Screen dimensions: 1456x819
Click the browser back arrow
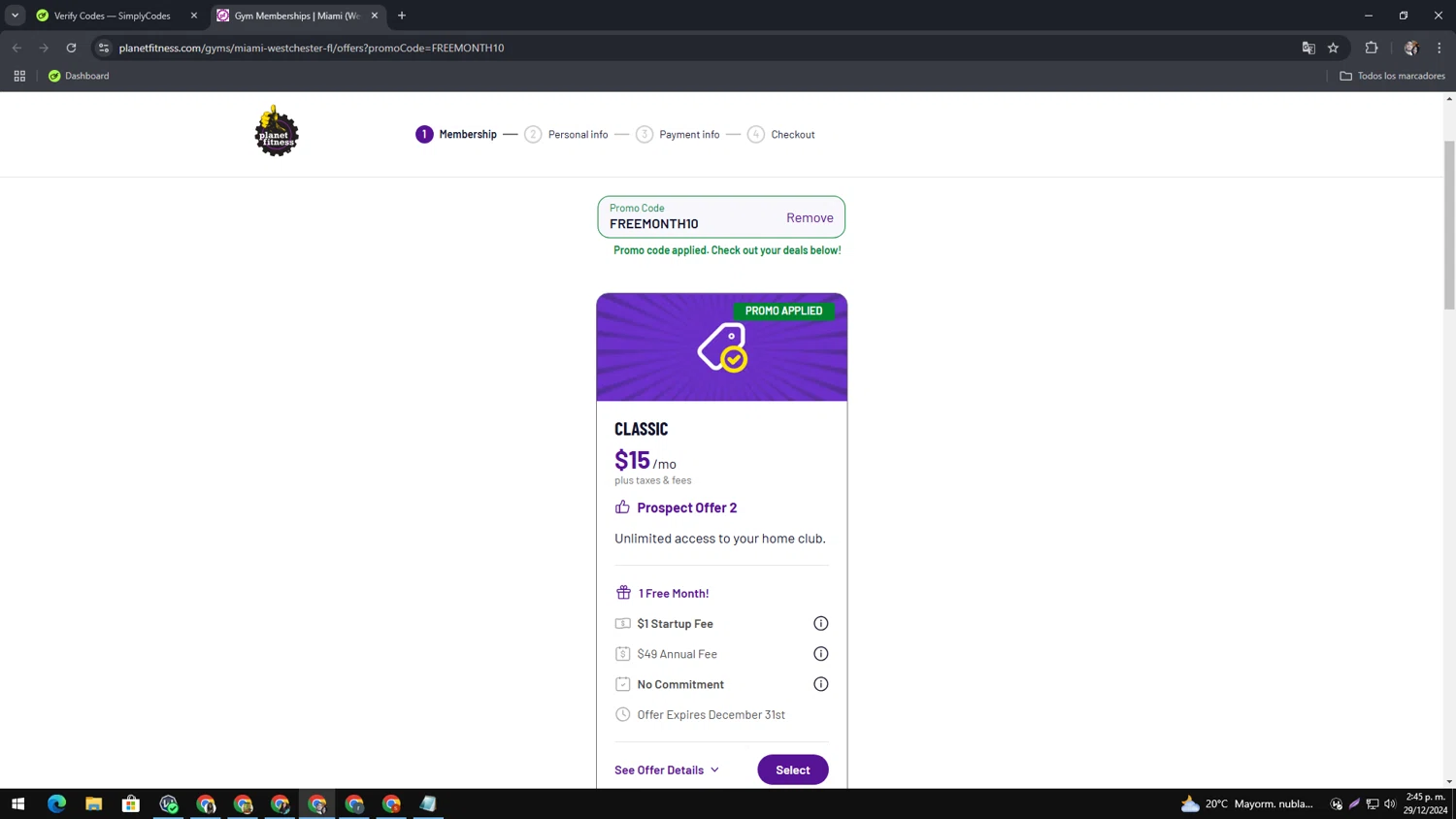(17, 48)
